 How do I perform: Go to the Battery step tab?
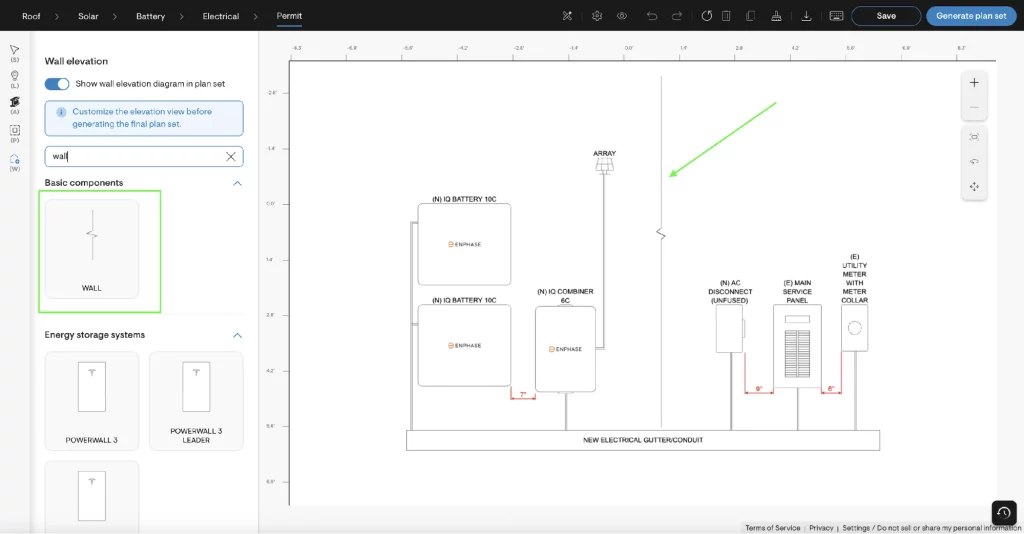pos(150,16)
